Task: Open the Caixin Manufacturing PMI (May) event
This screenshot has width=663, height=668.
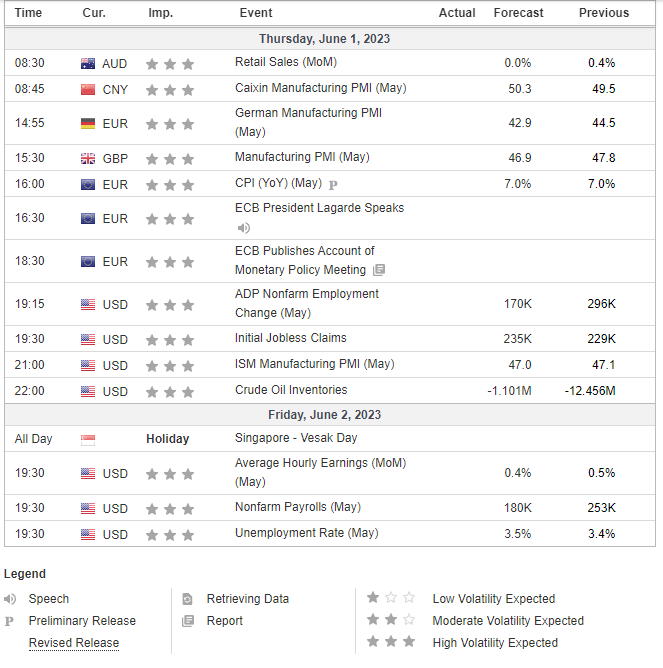Action: pos(318,89)
